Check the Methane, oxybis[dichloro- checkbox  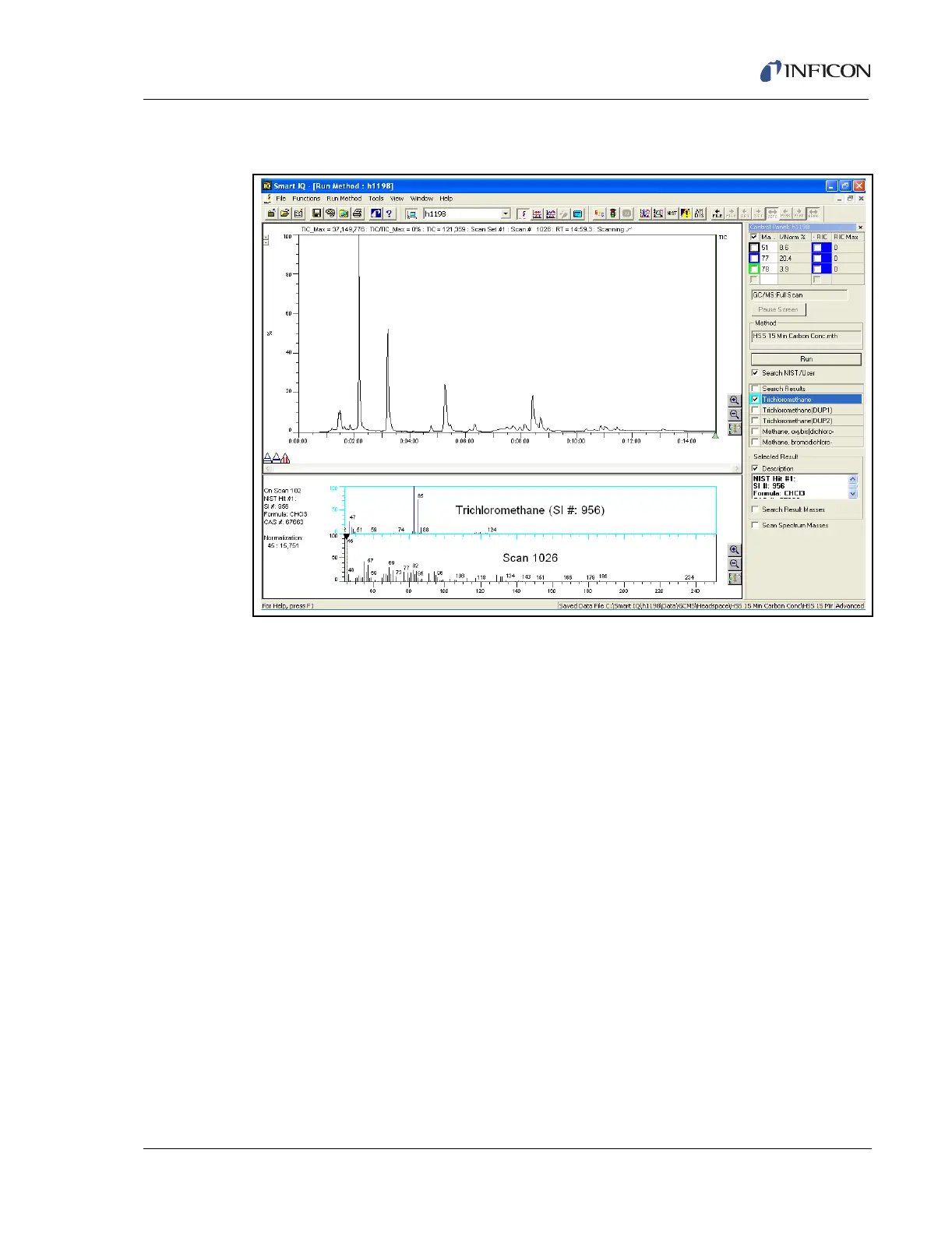tap(755, 432)
